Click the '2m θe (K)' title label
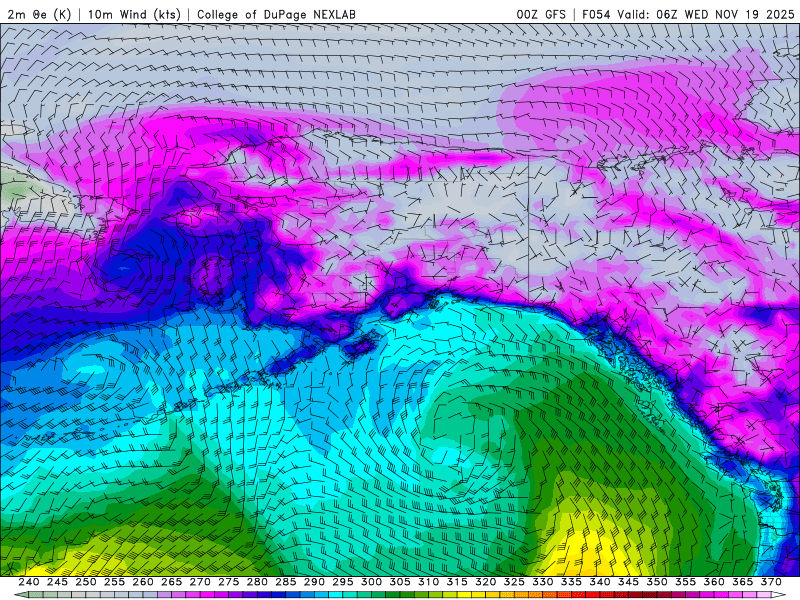800x600 pixels. pyautogui.click(x=39, y=14)
